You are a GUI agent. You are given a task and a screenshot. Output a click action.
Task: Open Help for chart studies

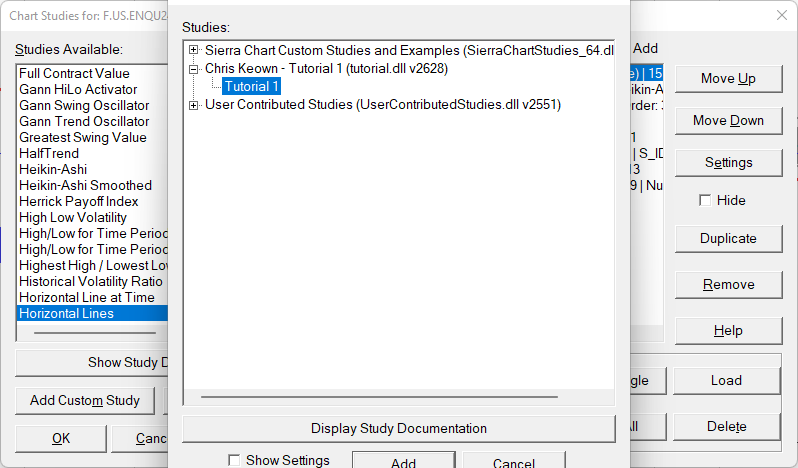point(727,331)
